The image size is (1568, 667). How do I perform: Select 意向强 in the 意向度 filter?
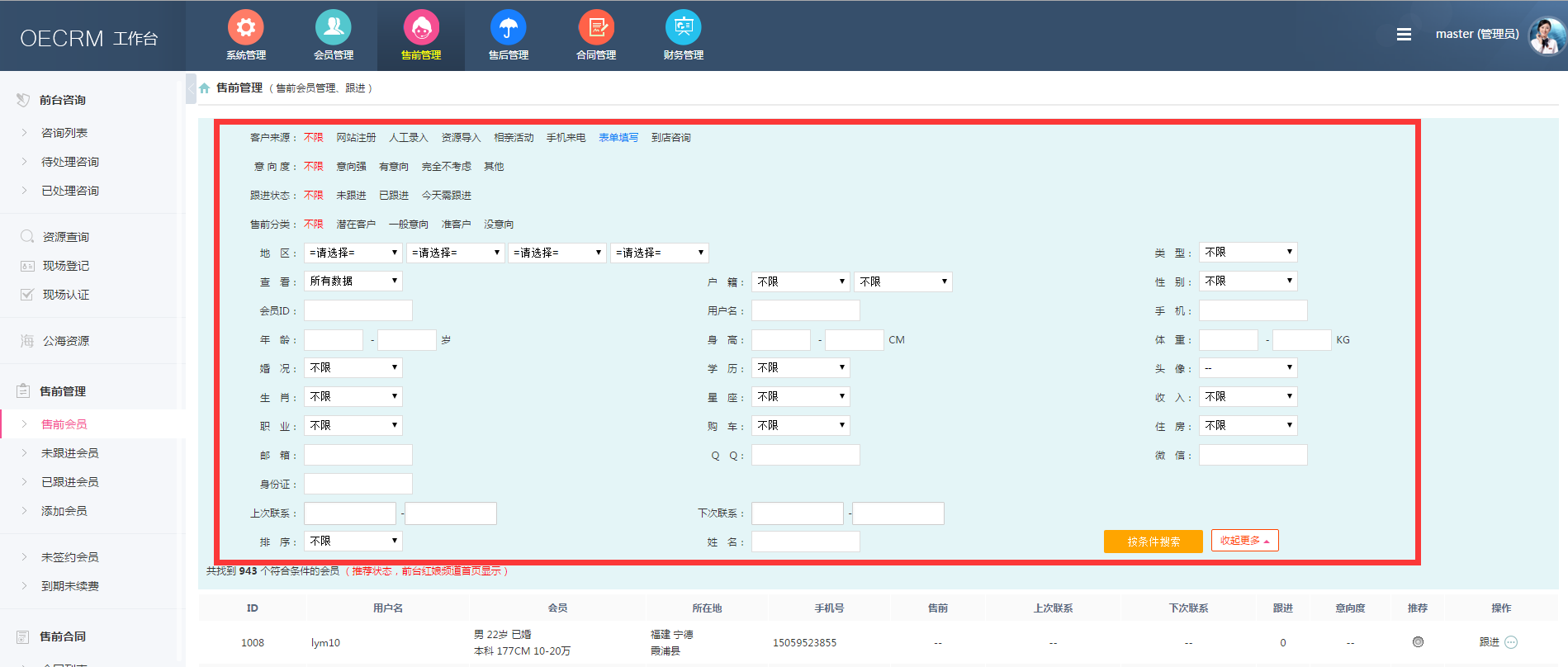pyautogui.click(x=351, y=167)
